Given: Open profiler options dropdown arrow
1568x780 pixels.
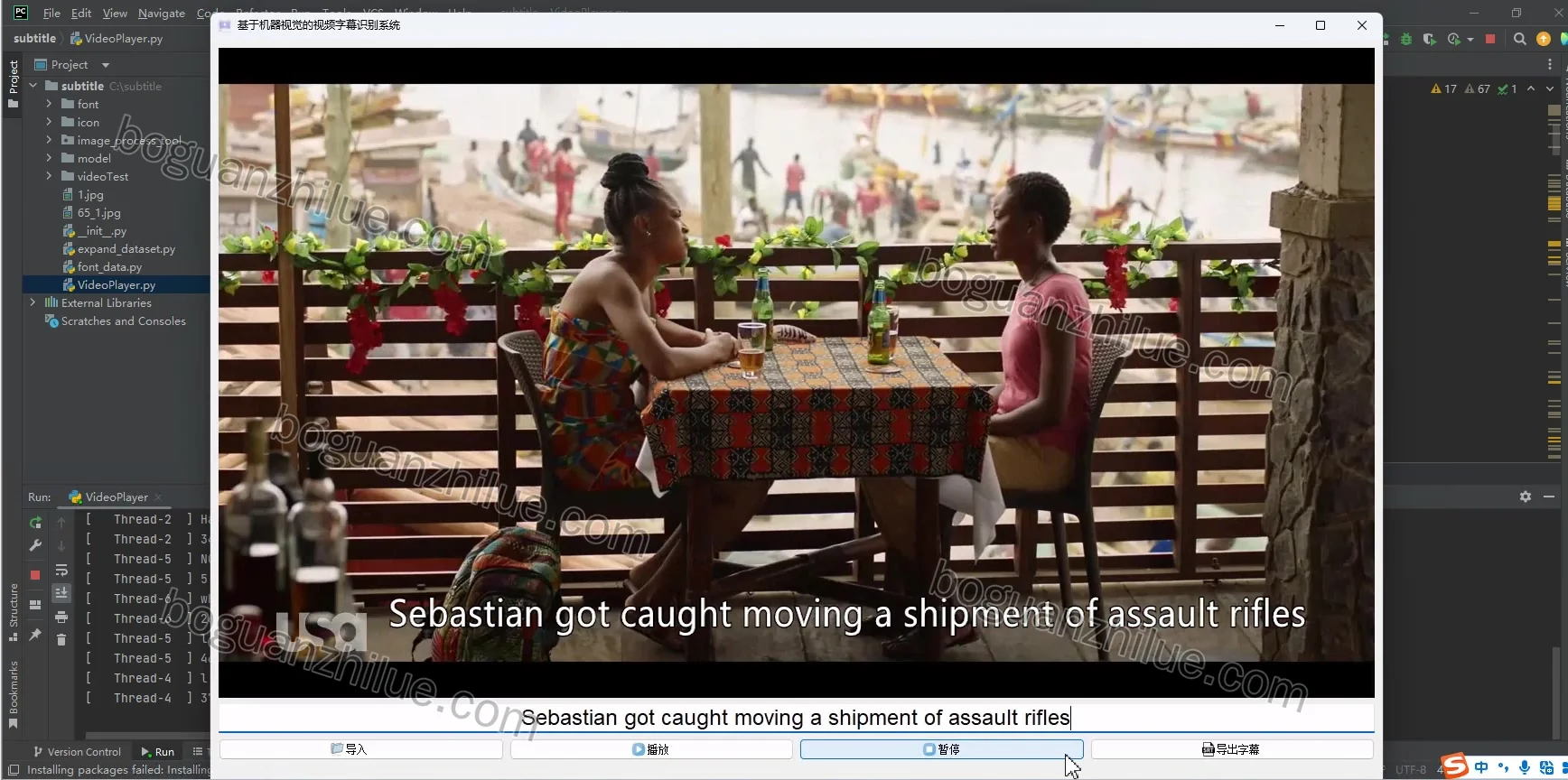Looking at the screenshot, I should pos(1470,39).
